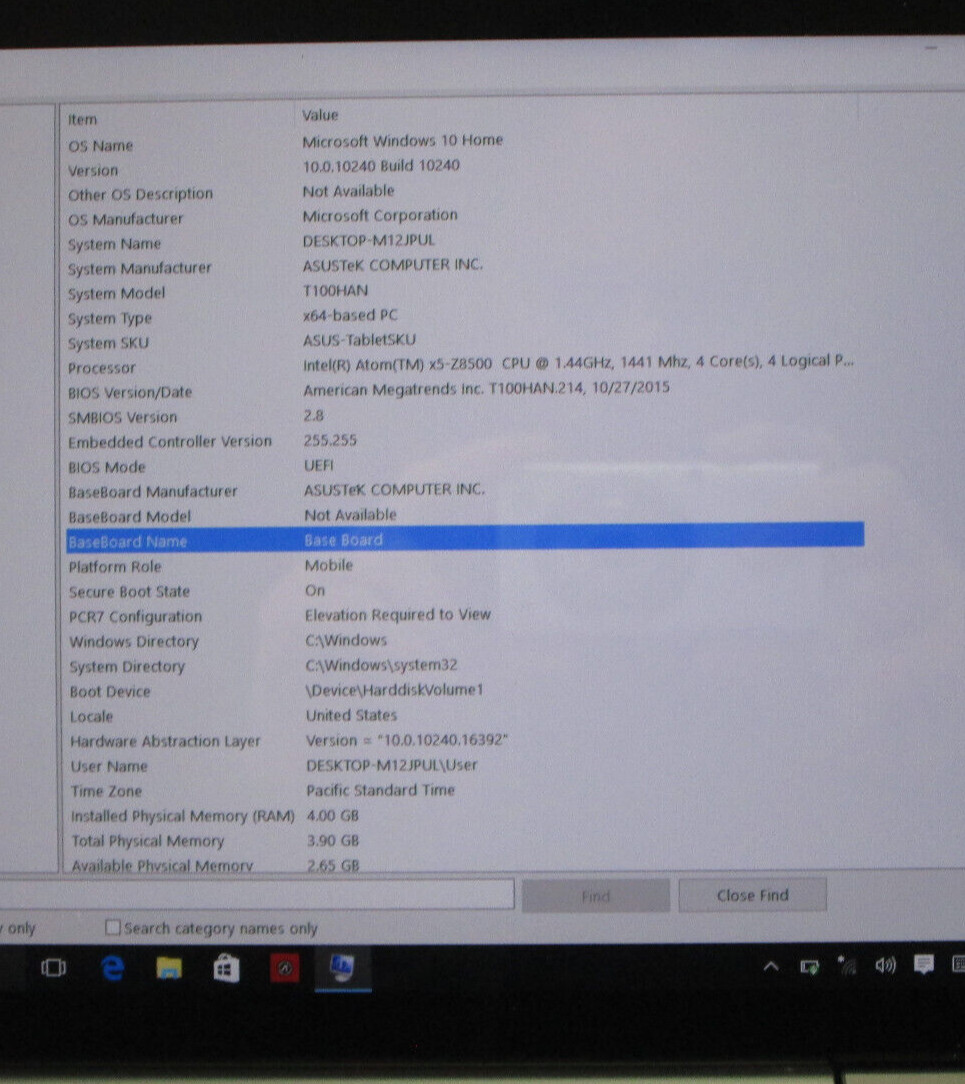Click the 'Microsoft Windows 10 Home' value

click(402, 140)
